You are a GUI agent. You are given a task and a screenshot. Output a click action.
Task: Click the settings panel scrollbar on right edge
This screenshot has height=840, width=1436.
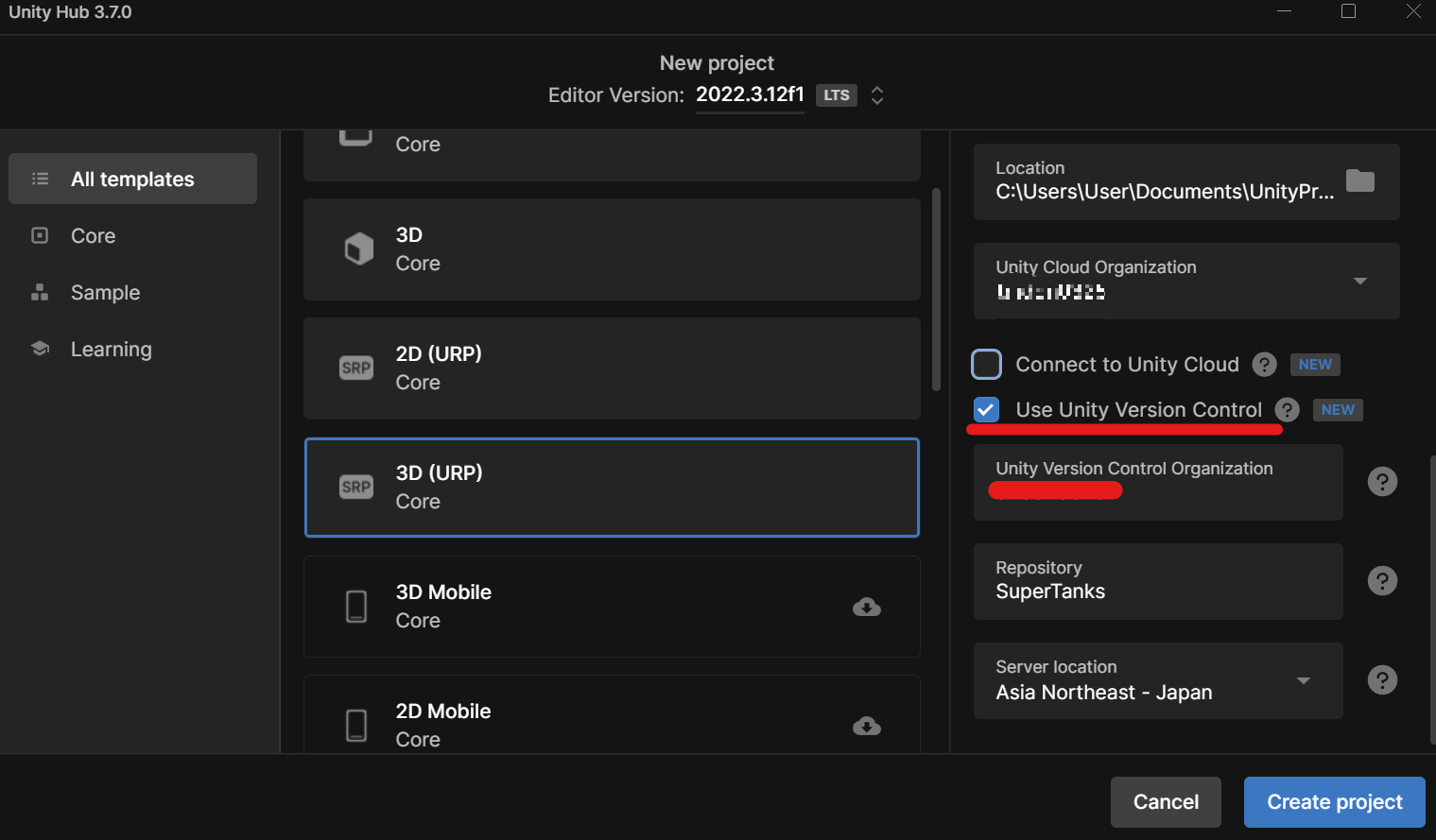click(1432, 600)
